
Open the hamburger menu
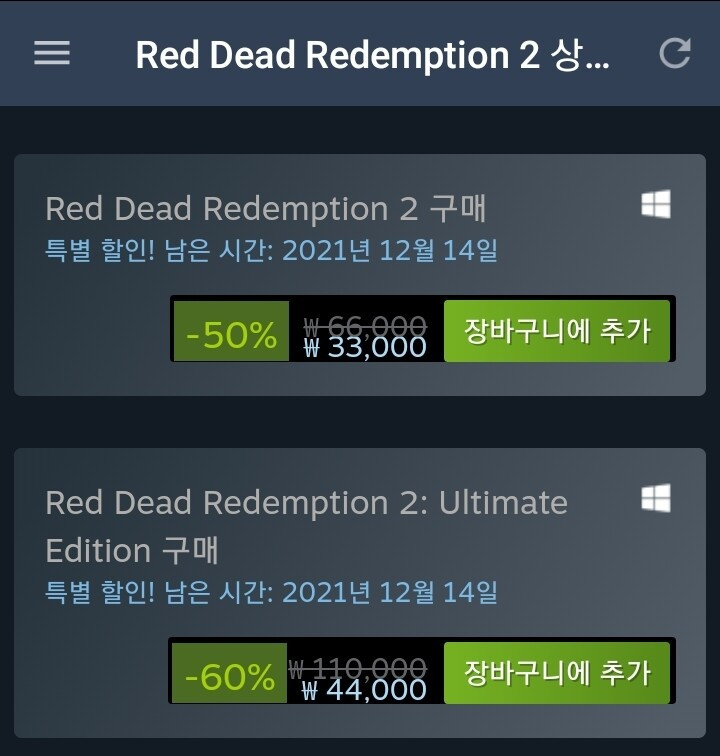coord(52,53)
